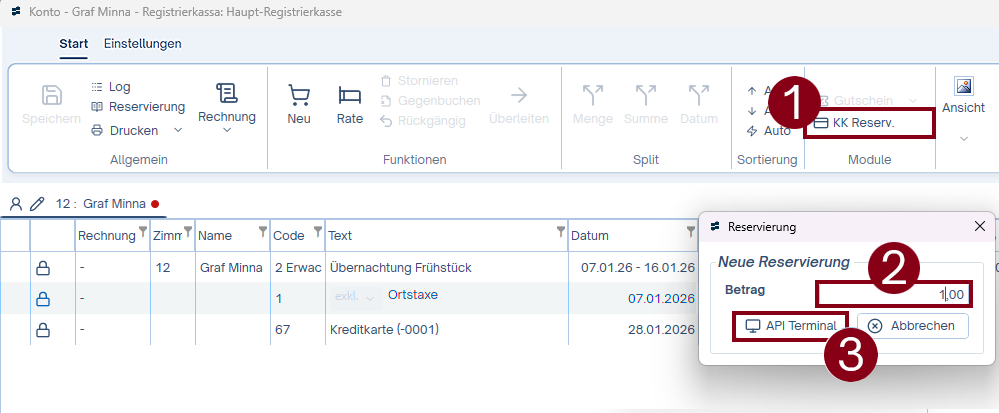
Task: Expand the chevron below Ansicht
Action: 963,138
